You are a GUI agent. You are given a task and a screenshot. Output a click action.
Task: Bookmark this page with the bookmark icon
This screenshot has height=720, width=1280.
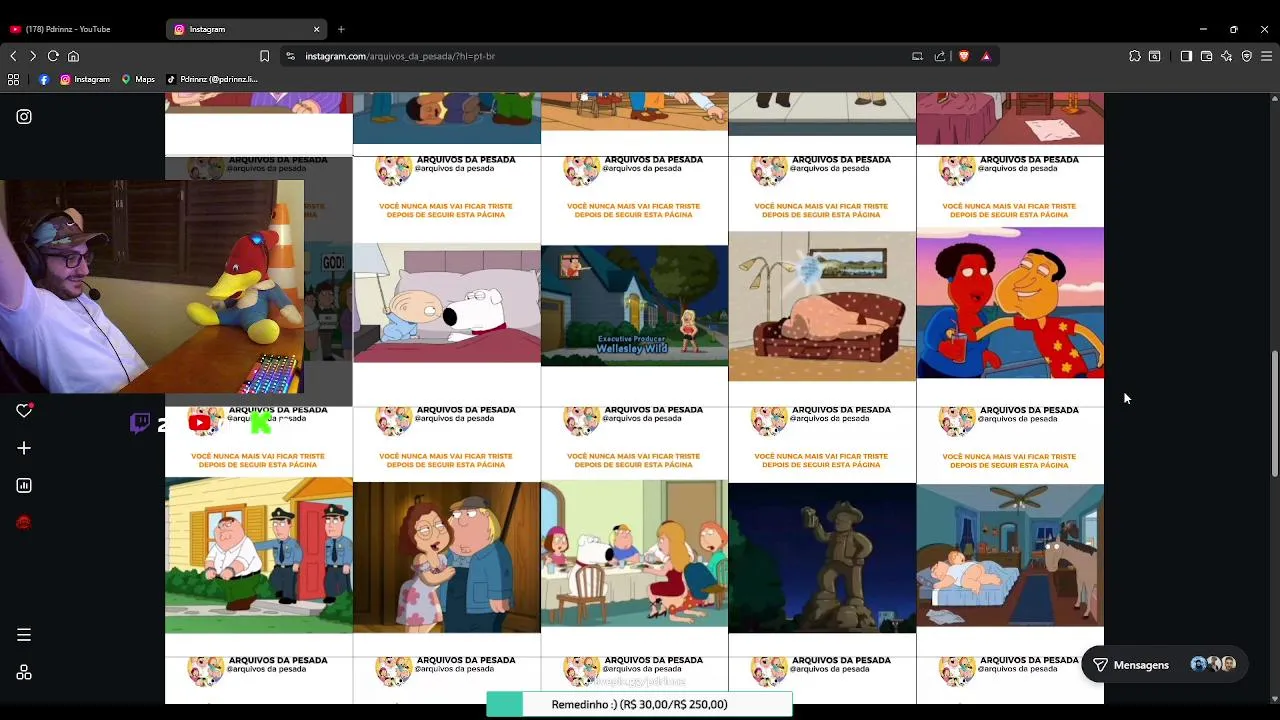pos(264,56)
